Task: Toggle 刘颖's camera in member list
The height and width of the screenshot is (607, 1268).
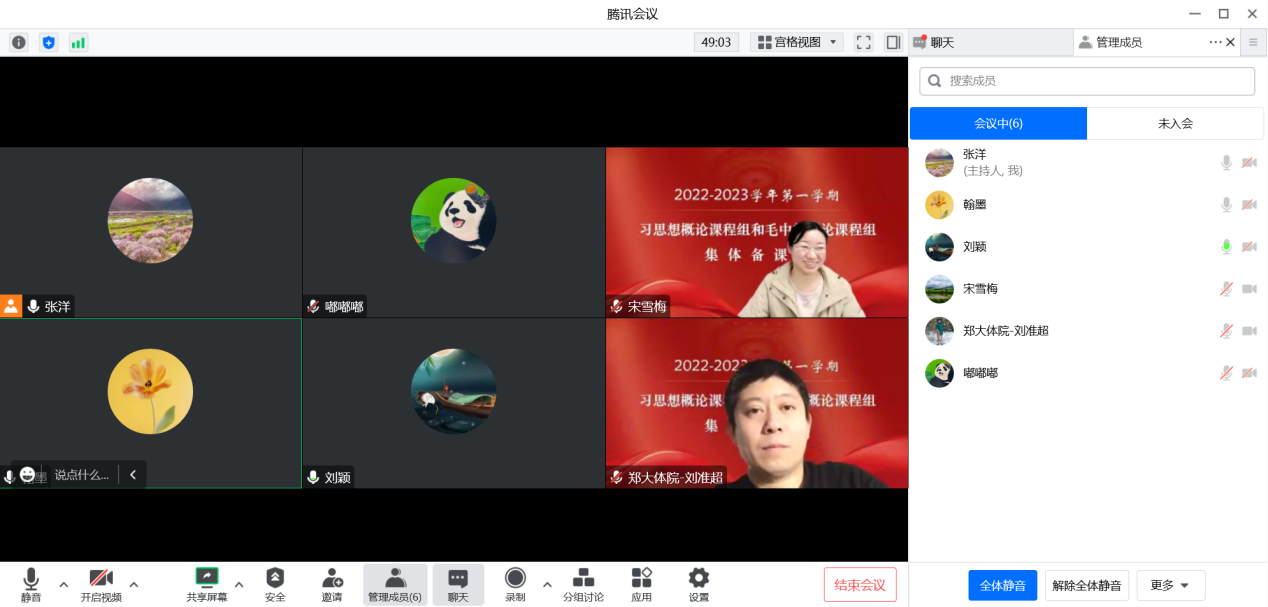Action: click(x=1249, y=246)
